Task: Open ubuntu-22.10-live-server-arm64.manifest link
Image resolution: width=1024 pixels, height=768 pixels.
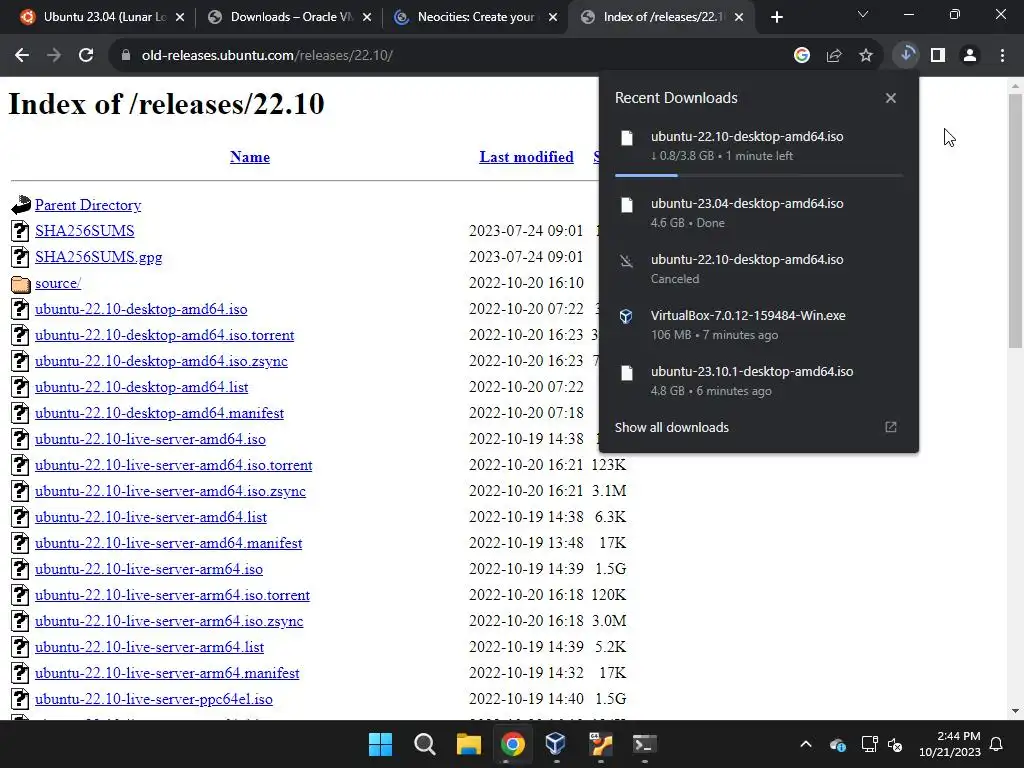Action: (167, 673)
